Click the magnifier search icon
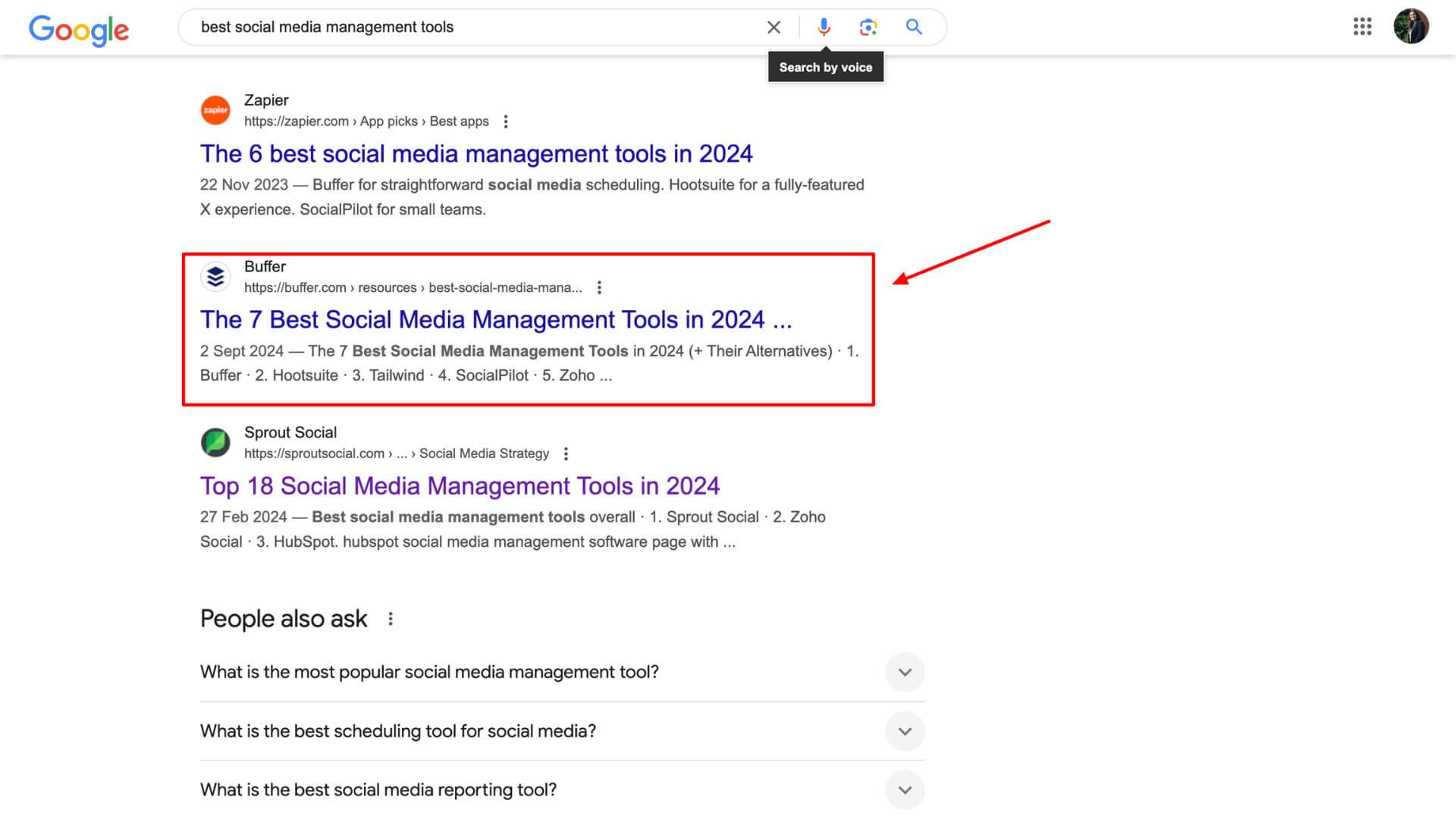Screen dimensions: 1456x819 pyautogui.click(x=914, y=27)
